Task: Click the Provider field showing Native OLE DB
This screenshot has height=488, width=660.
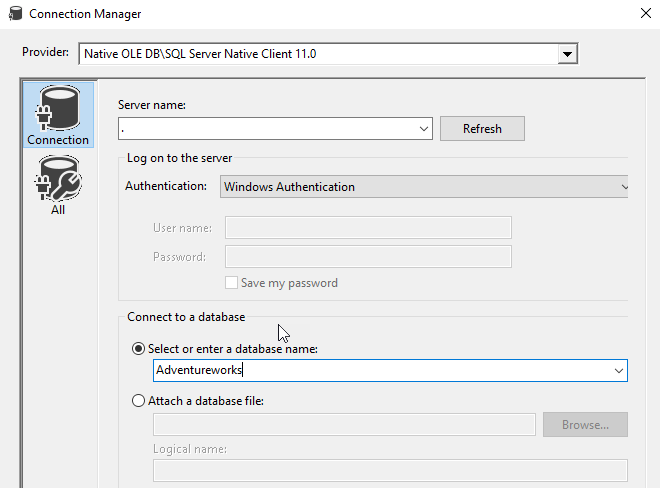Action: (319, 54)
